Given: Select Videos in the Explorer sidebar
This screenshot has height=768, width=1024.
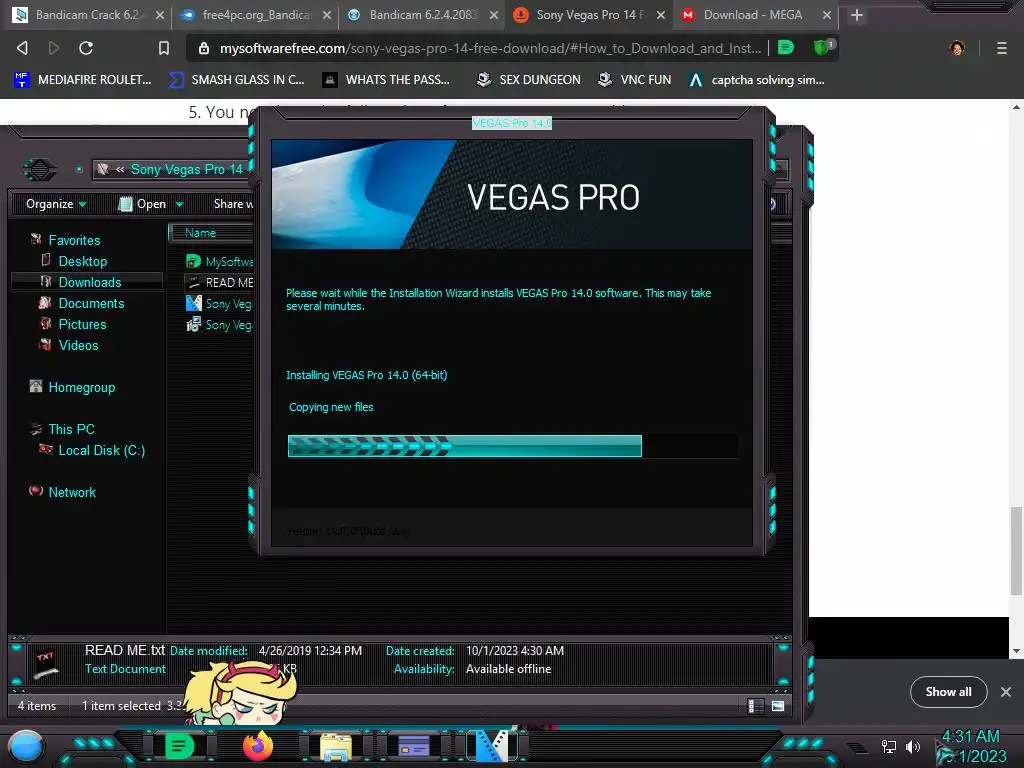Looking at the screenshot, I should point(78,345).
